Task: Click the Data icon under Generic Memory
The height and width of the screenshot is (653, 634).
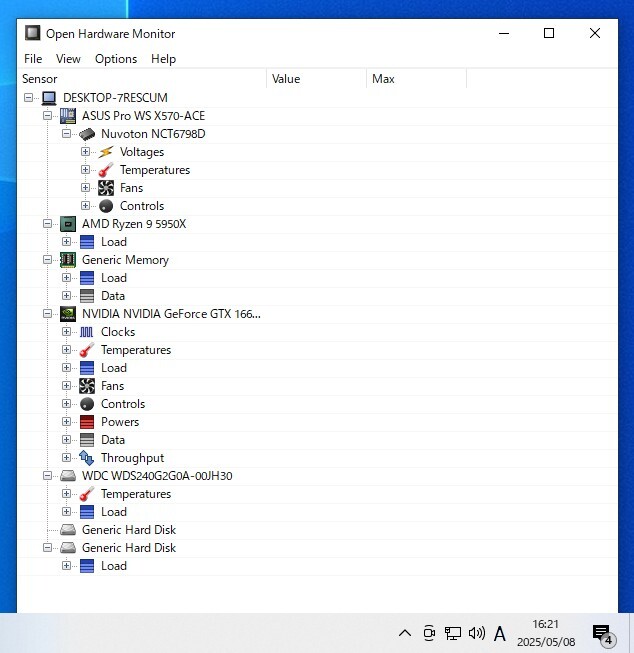Action: (x=87, y=296)
